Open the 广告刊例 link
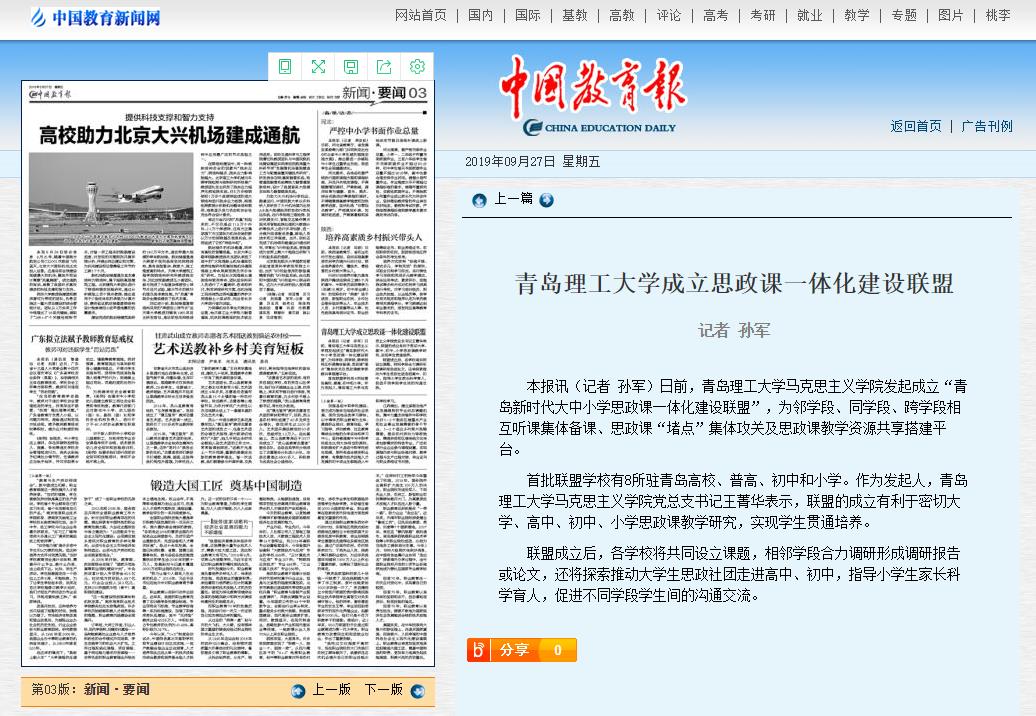The height and width of the screenshot is (716, 1036). pyautogui.click(x=987, y=126)
